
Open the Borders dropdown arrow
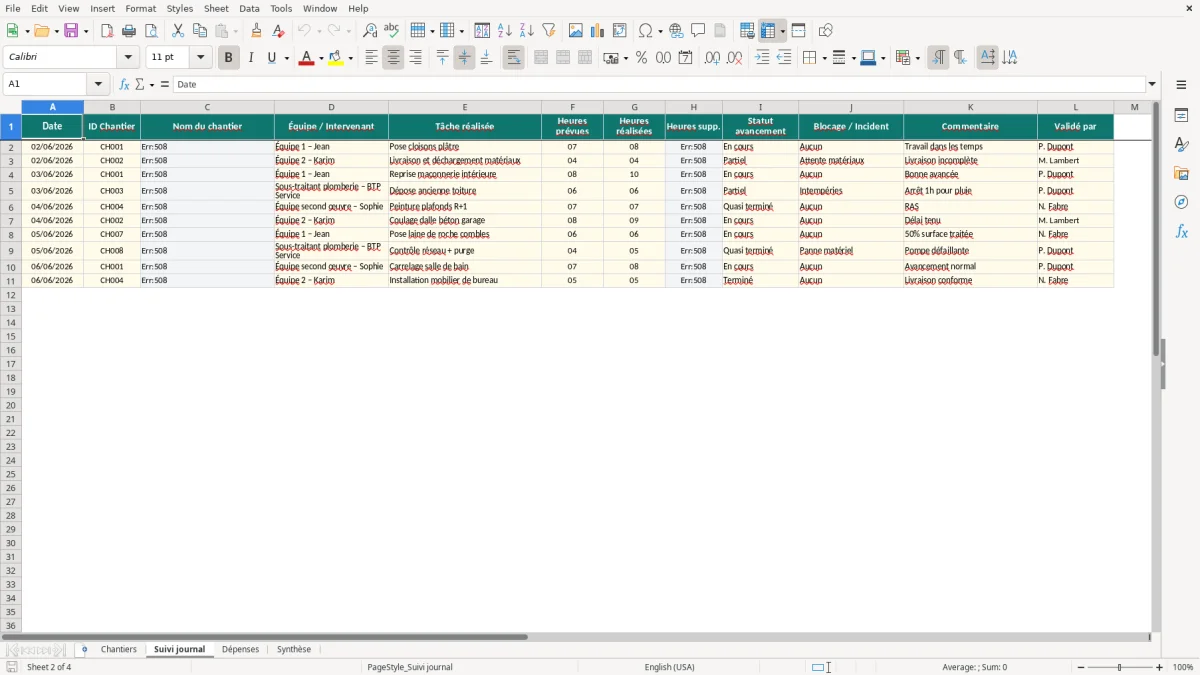tap(823, 58)
